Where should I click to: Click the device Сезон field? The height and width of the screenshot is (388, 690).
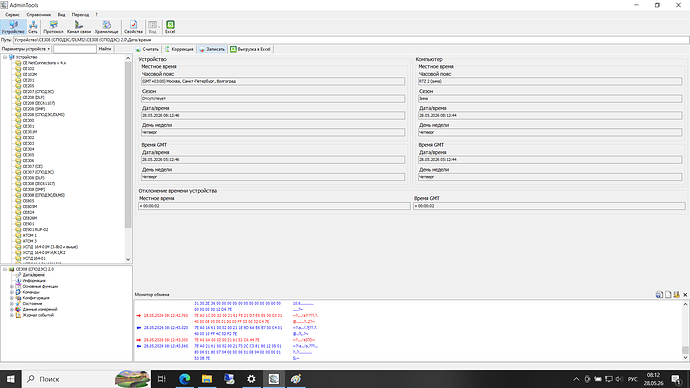273,99
